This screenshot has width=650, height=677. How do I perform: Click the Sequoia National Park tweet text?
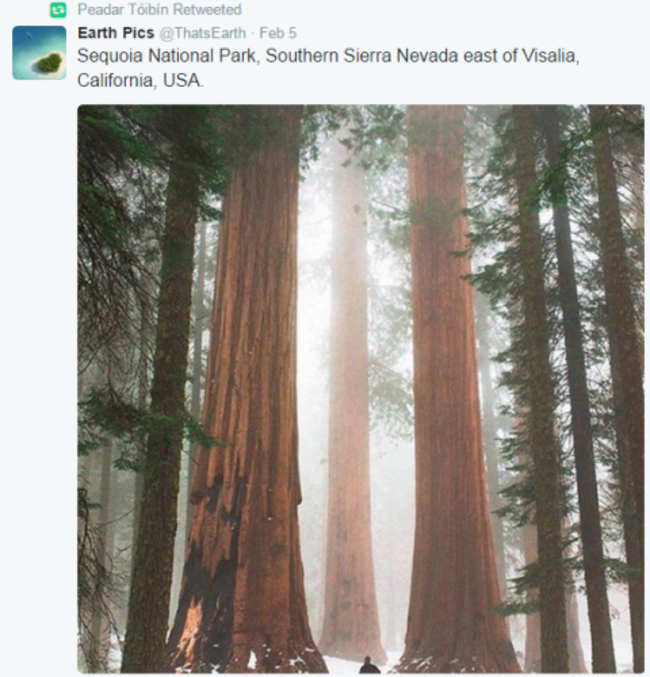(x=328, y=68)
